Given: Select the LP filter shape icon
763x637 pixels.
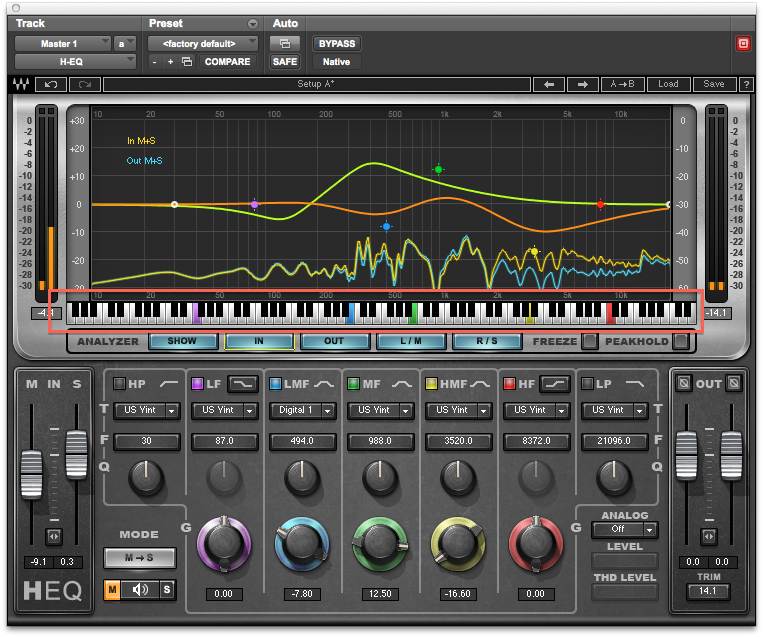Looking at the screenshot, I should coord(635,384).
